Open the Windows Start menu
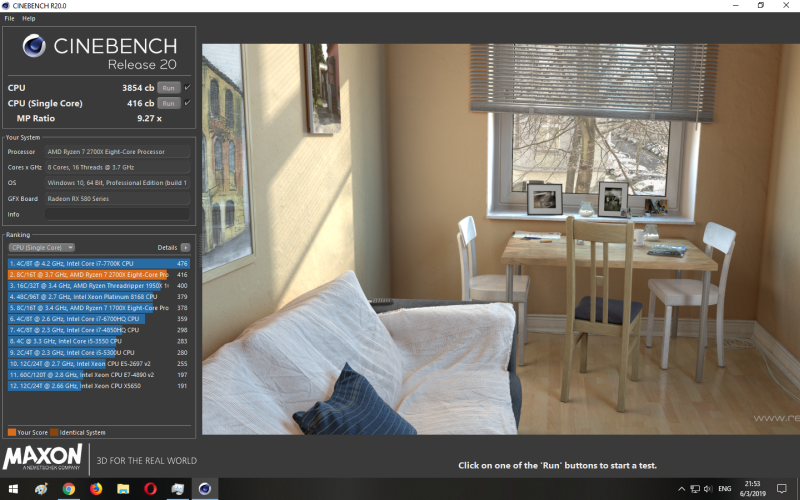The width and height of the screenshot is (800, 500). pos(13,489)
